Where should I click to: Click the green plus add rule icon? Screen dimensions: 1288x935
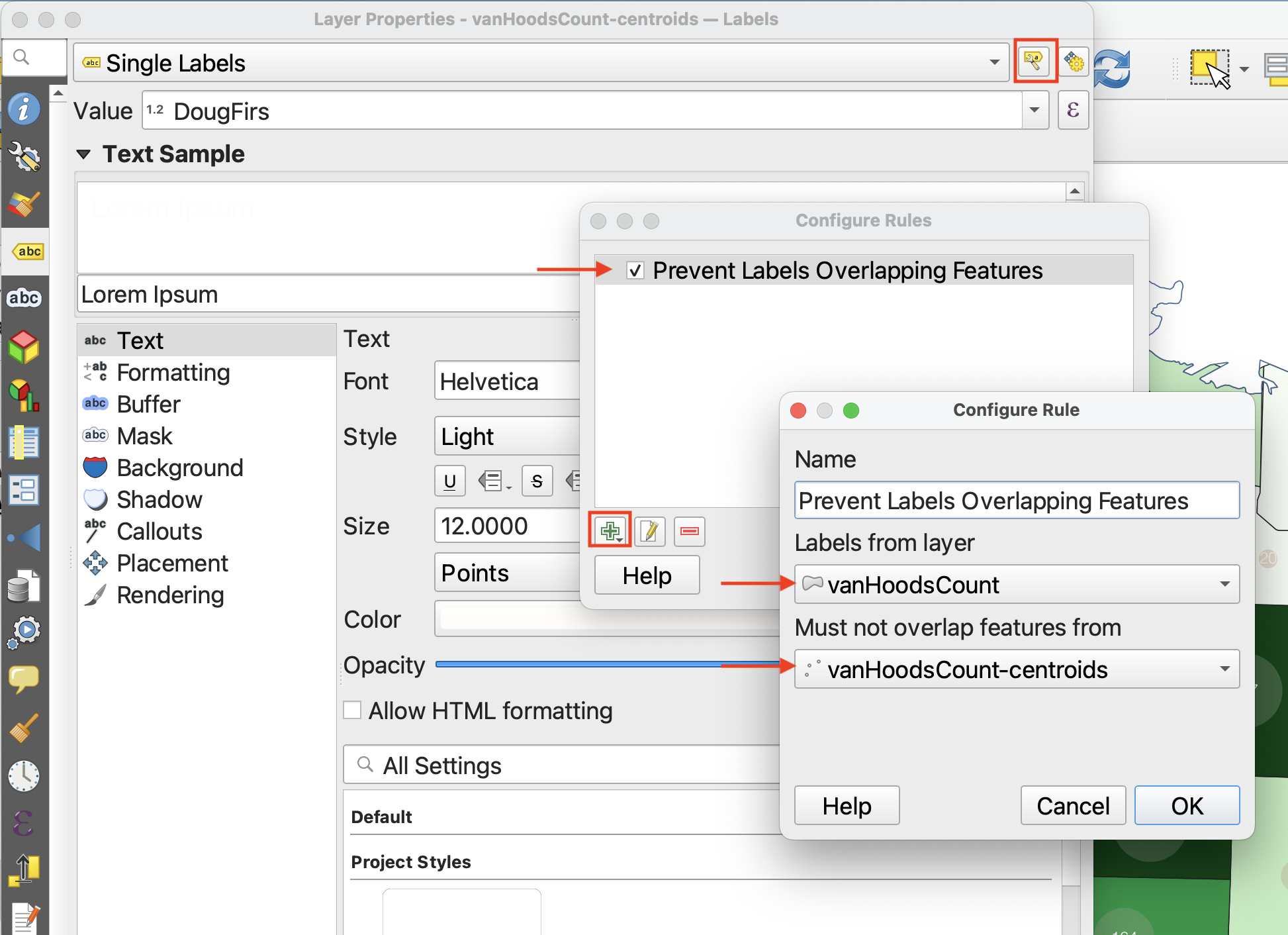click(610, 530)
